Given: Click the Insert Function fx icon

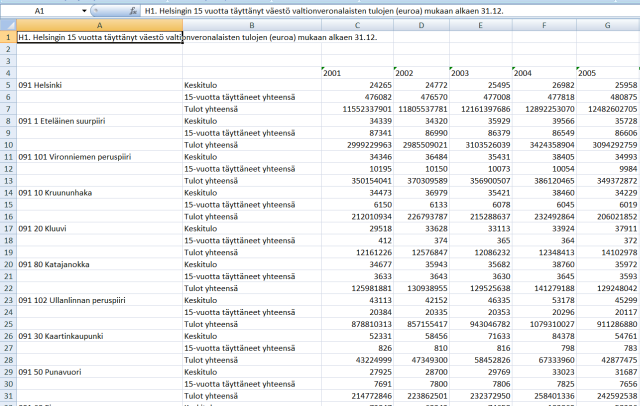Looking at the screenshot, I should tap(133, 11).
